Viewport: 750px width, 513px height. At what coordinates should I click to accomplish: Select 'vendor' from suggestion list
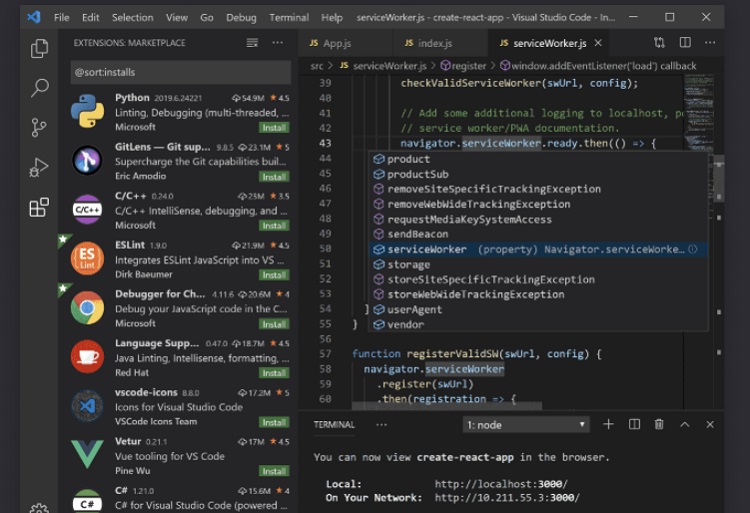tap(538, 325)
